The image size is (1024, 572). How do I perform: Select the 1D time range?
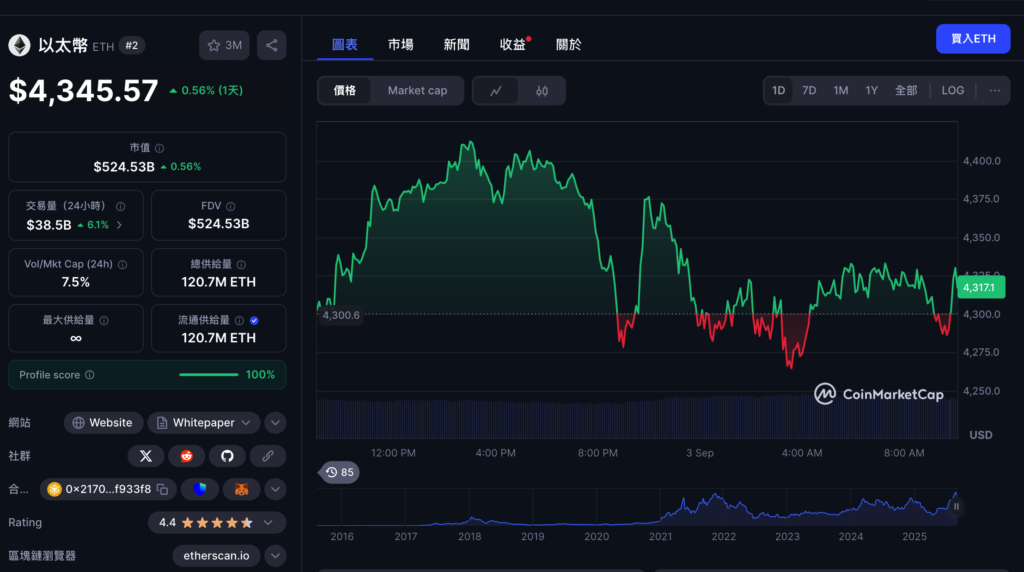[x=778, y=91]
